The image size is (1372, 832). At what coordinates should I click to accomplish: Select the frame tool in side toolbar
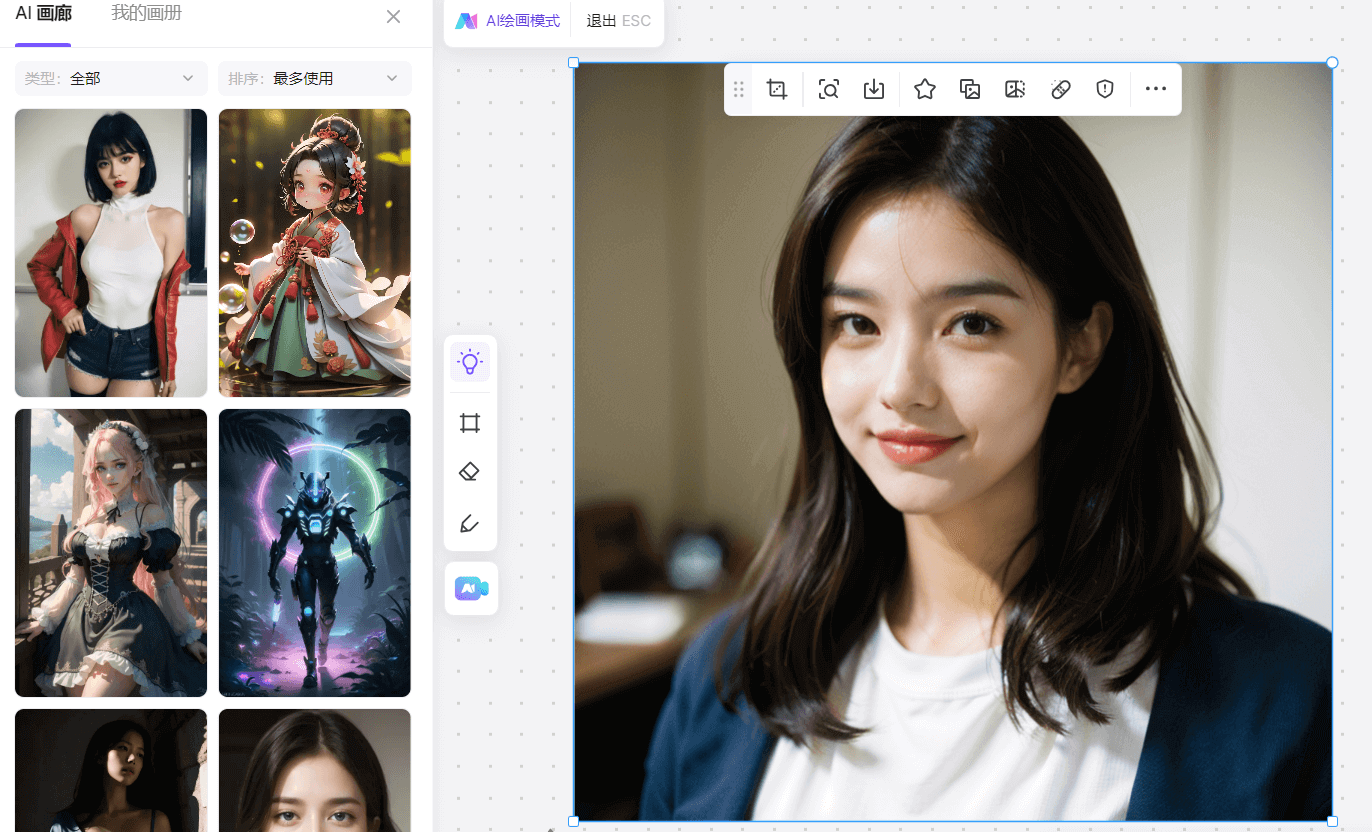(470, 423)
